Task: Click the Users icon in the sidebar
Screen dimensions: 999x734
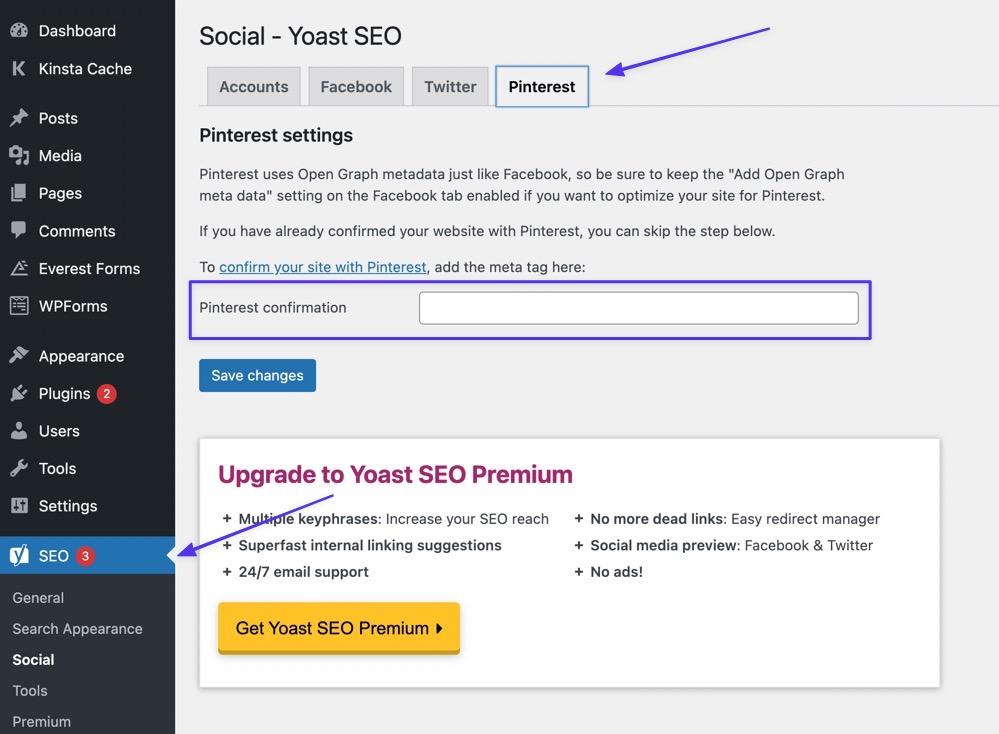Action: pyautogui.click(x=20, y=430)
